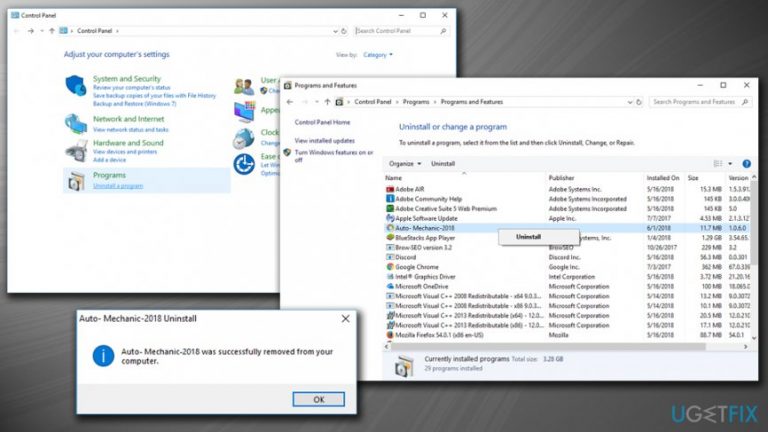Click the Microsoft OneDrive cloud icon
This screenshot has height=432, width=768.
click(390, 287)
